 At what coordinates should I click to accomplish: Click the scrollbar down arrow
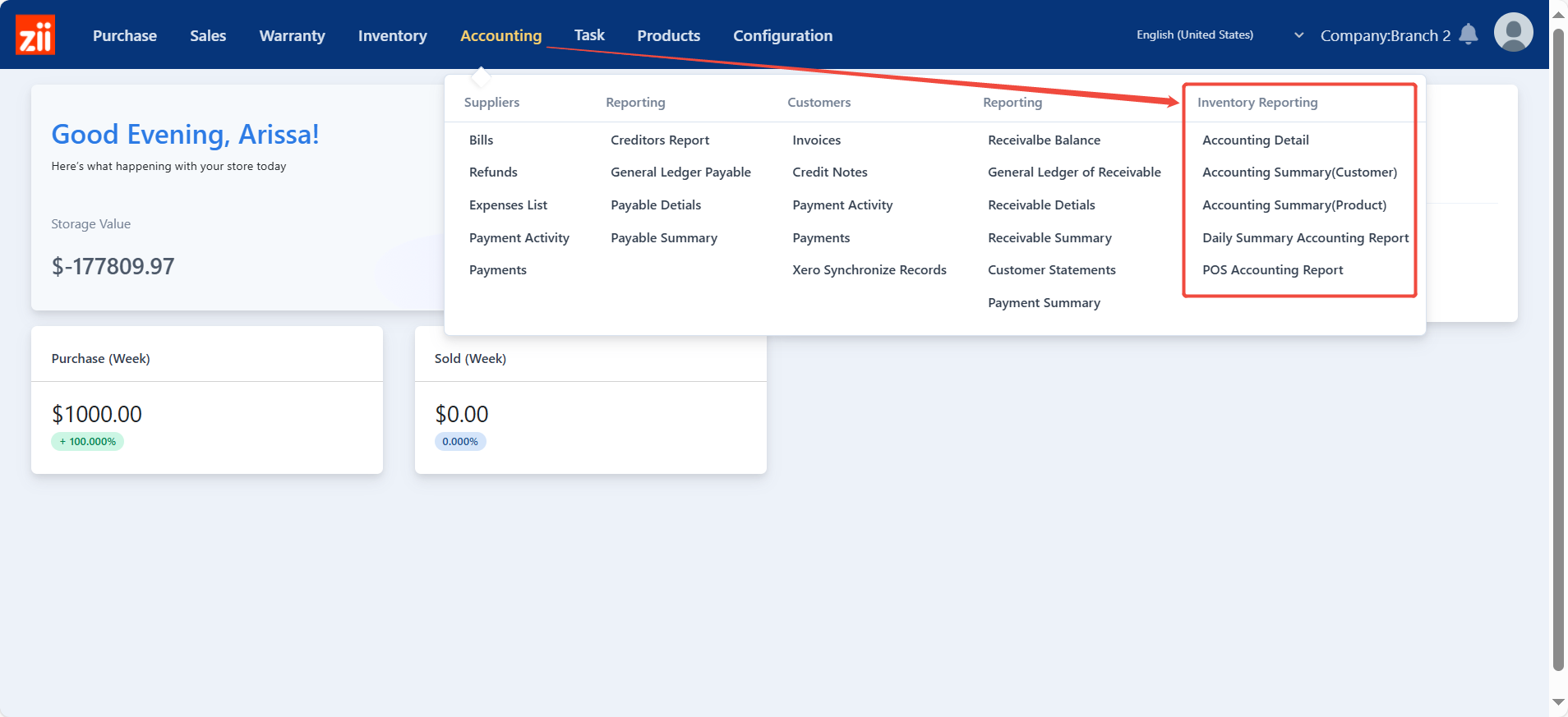1558,702
